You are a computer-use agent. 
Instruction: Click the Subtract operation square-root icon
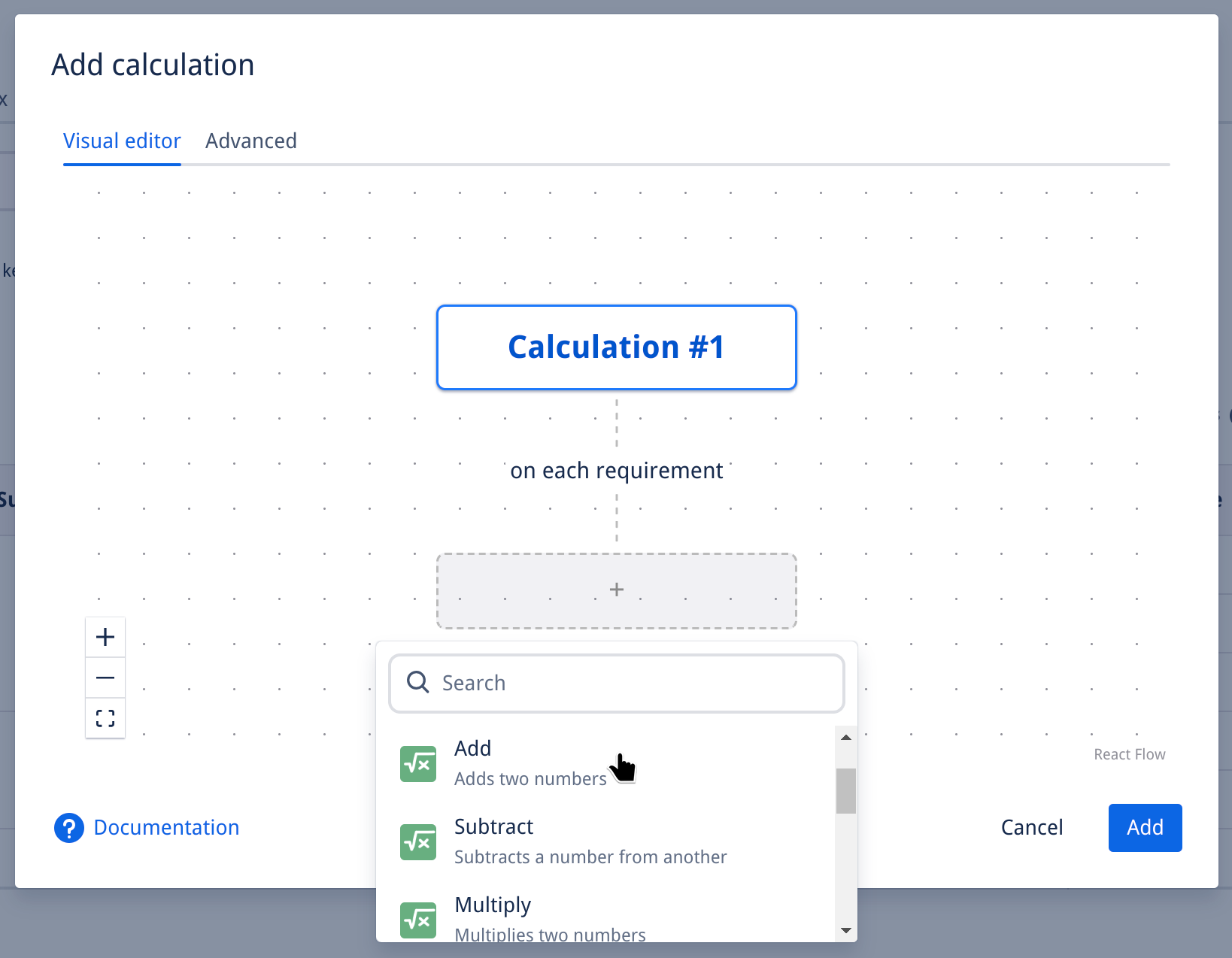[x=417, y=841]
